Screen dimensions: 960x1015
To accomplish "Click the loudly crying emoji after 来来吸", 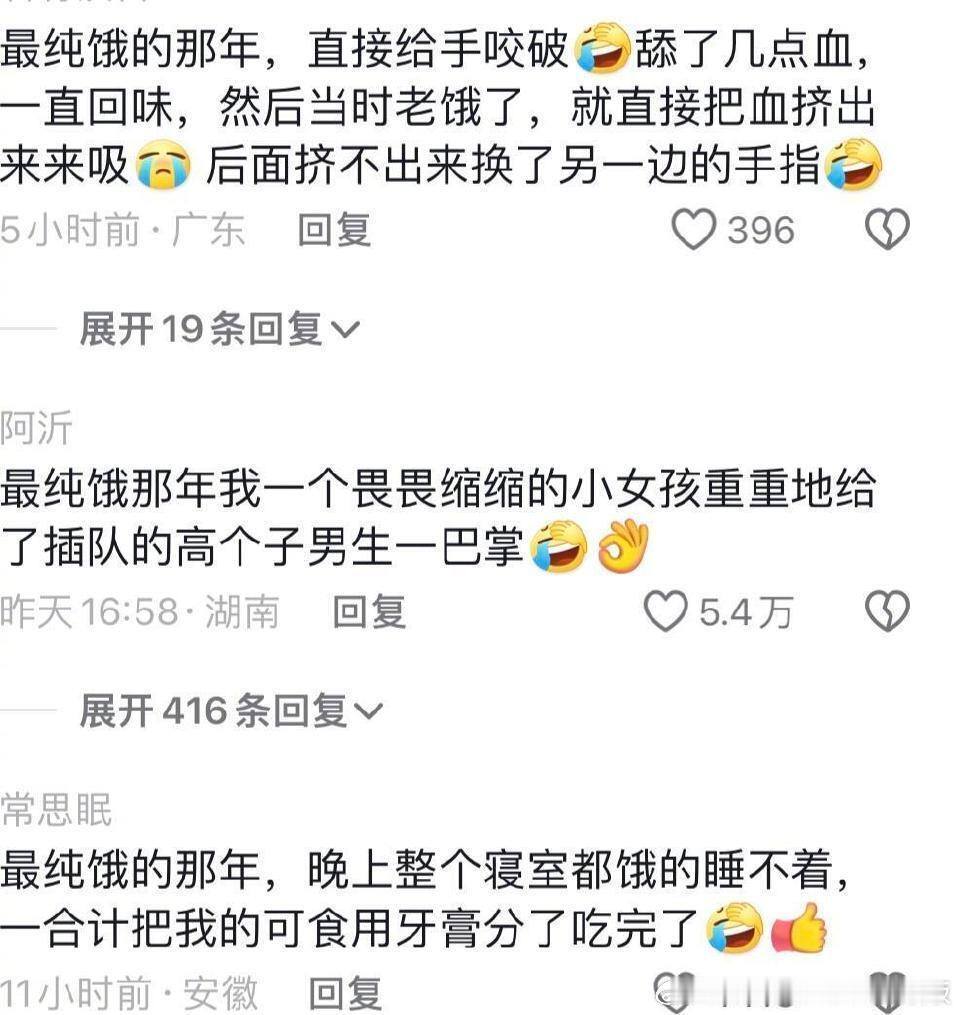I will coord(163,166).
